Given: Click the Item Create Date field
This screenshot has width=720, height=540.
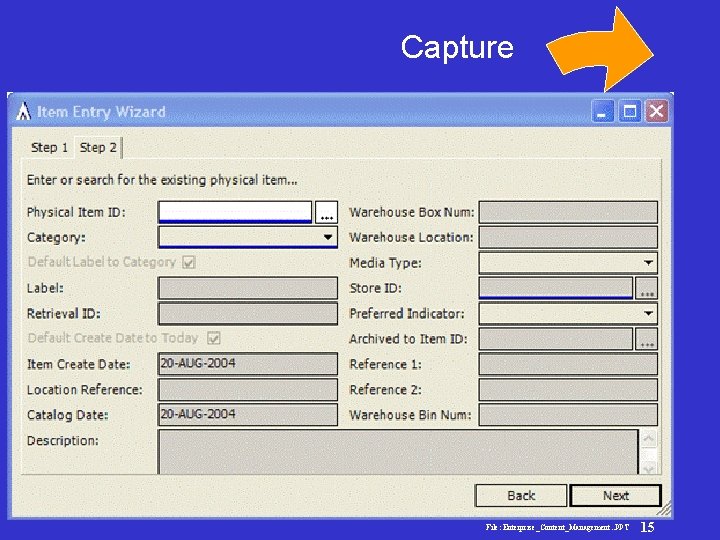Looking at the screenshot, I should (248, 364).
